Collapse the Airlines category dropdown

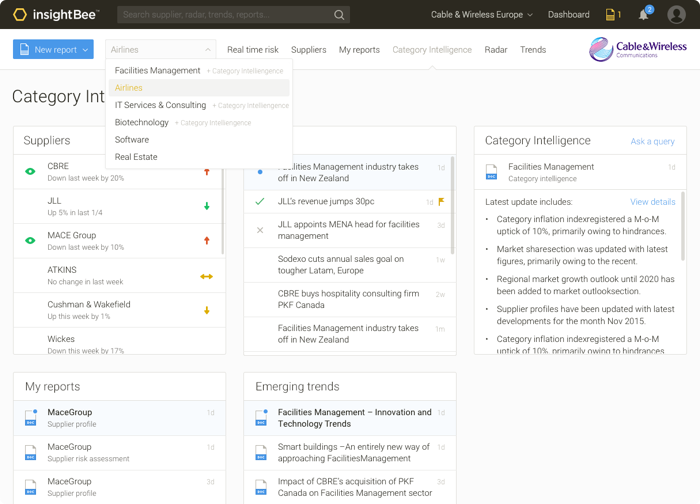(208, 50)
